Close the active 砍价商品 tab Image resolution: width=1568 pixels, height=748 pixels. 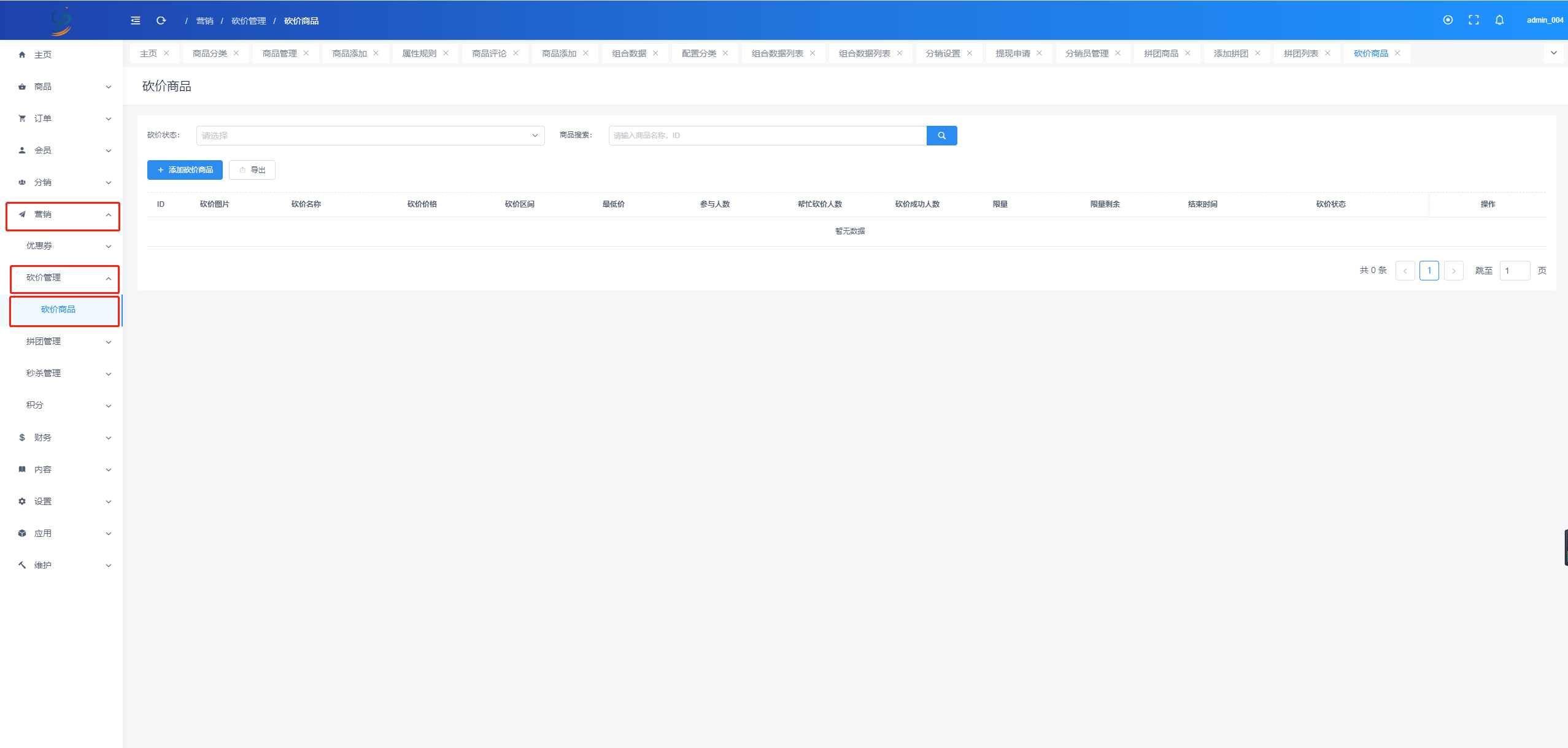(x=1398, y=53)
